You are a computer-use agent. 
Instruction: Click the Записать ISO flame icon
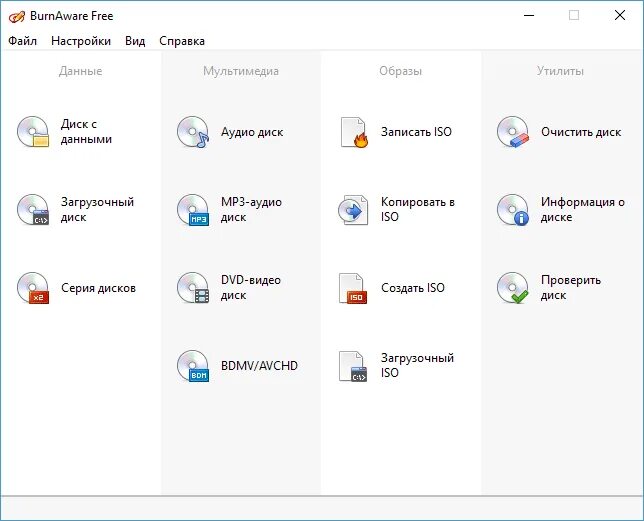pos(354,132)
